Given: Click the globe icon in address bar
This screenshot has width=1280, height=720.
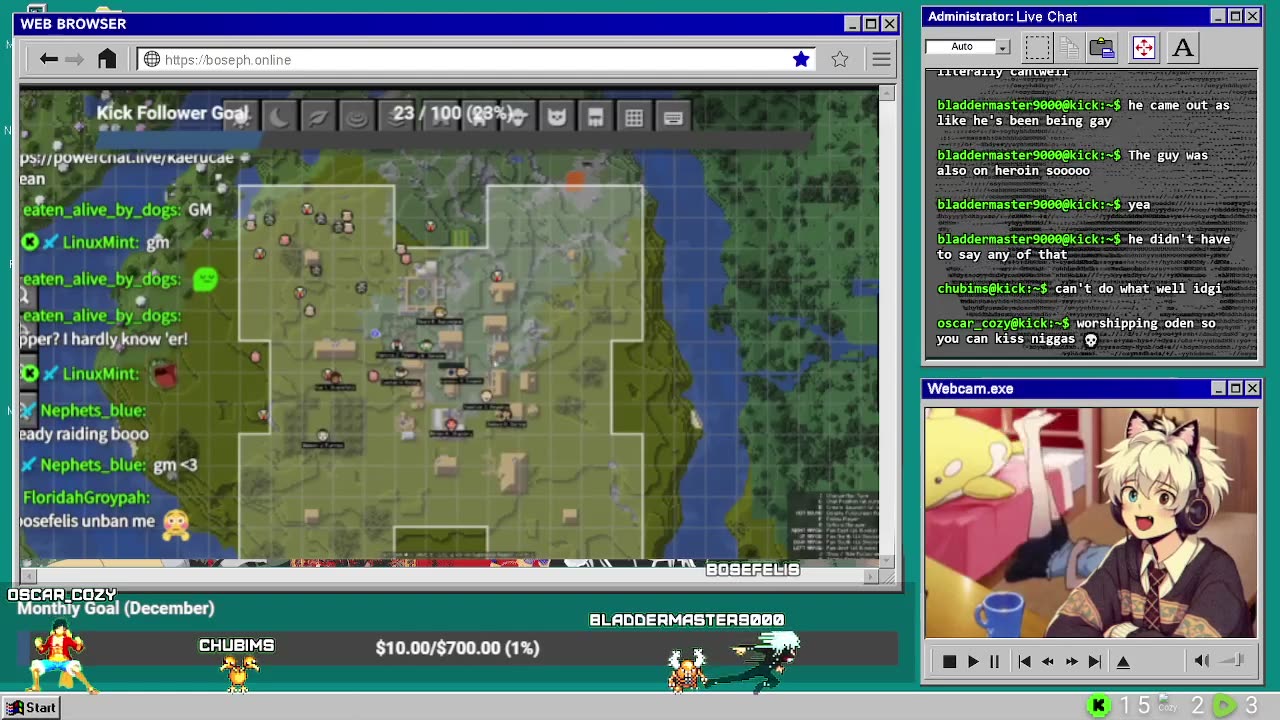Looking at the screenshot, I should (x=152, y=60).
